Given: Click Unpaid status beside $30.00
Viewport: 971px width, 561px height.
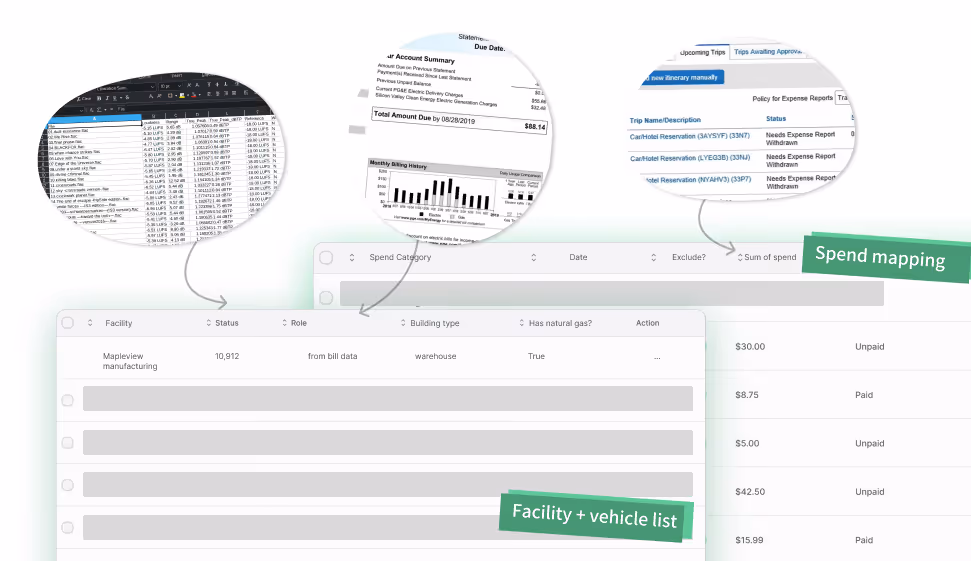Looking at the screenshot, I should tap(869, 347).
